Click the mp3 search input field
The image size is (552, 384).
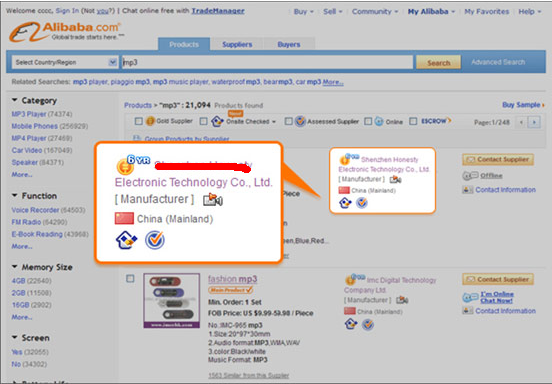click(x=267, y=62)
